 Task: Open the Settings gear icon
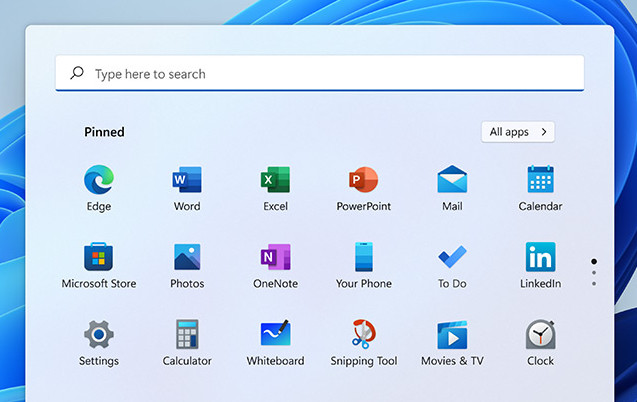99,334
